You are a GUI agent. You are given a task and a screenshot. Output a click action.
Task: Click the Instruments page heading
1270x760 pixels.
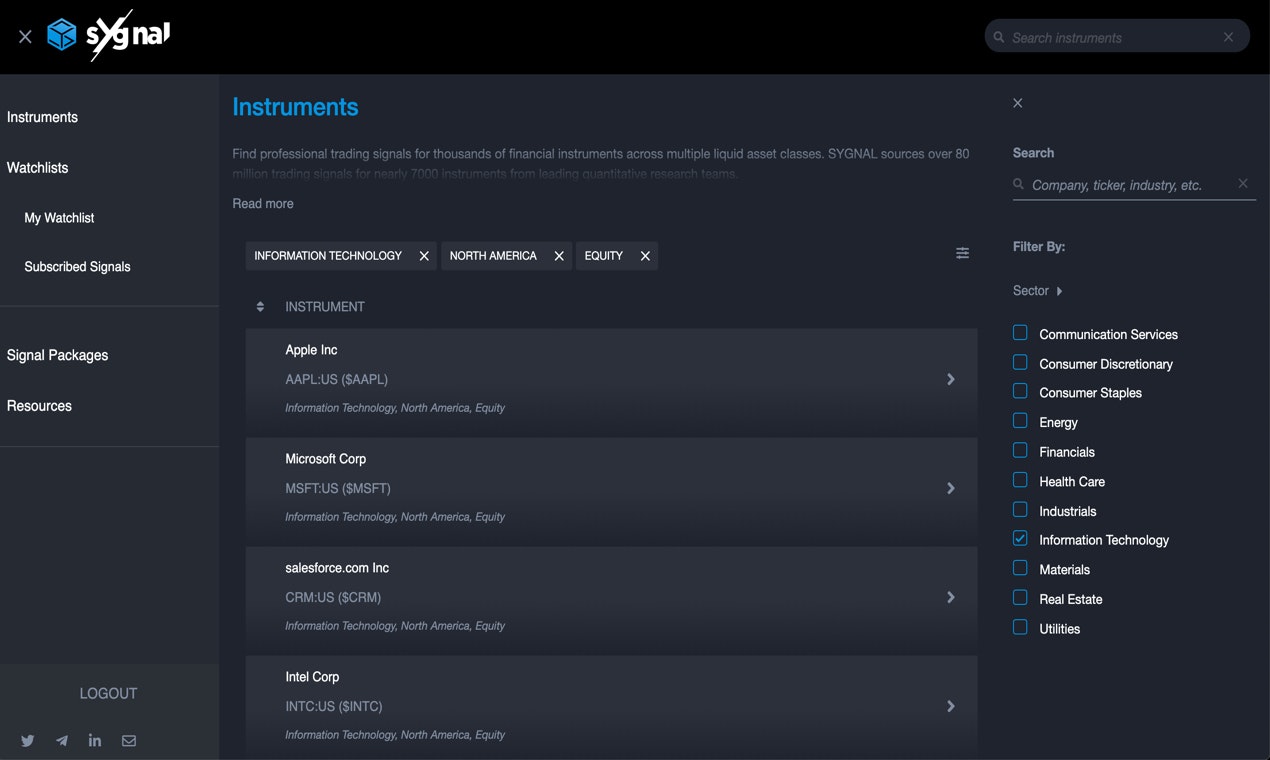pyautogui.click(x=295, y=107)
